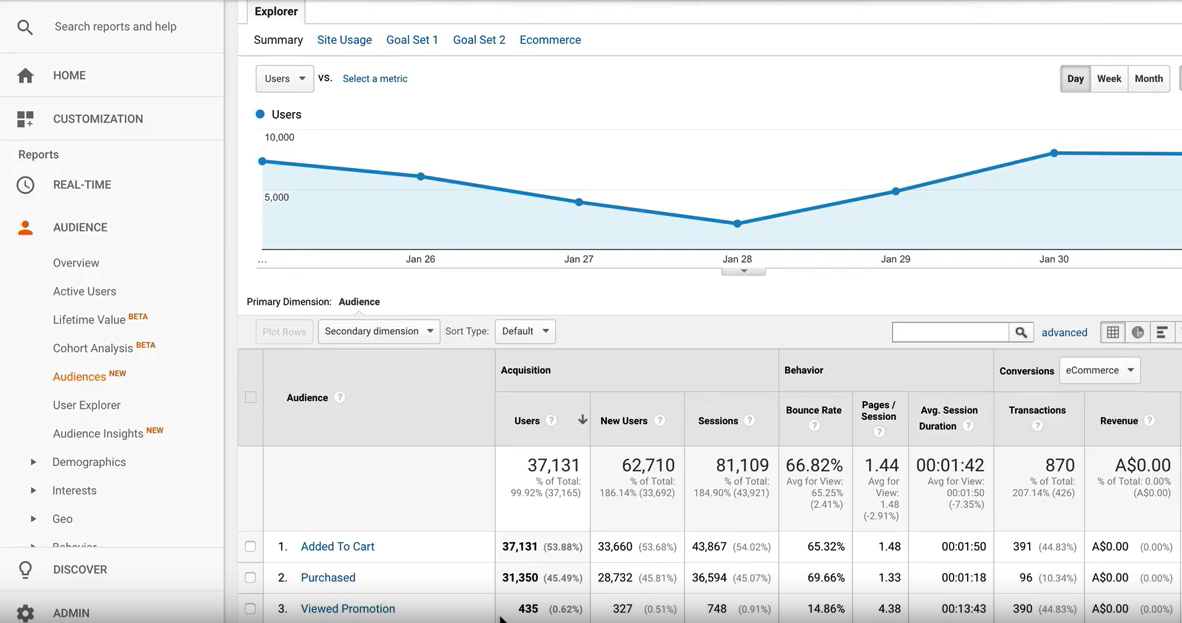
Task: Click the Discover lightbulb icon
Action: [x=25, y=569]
